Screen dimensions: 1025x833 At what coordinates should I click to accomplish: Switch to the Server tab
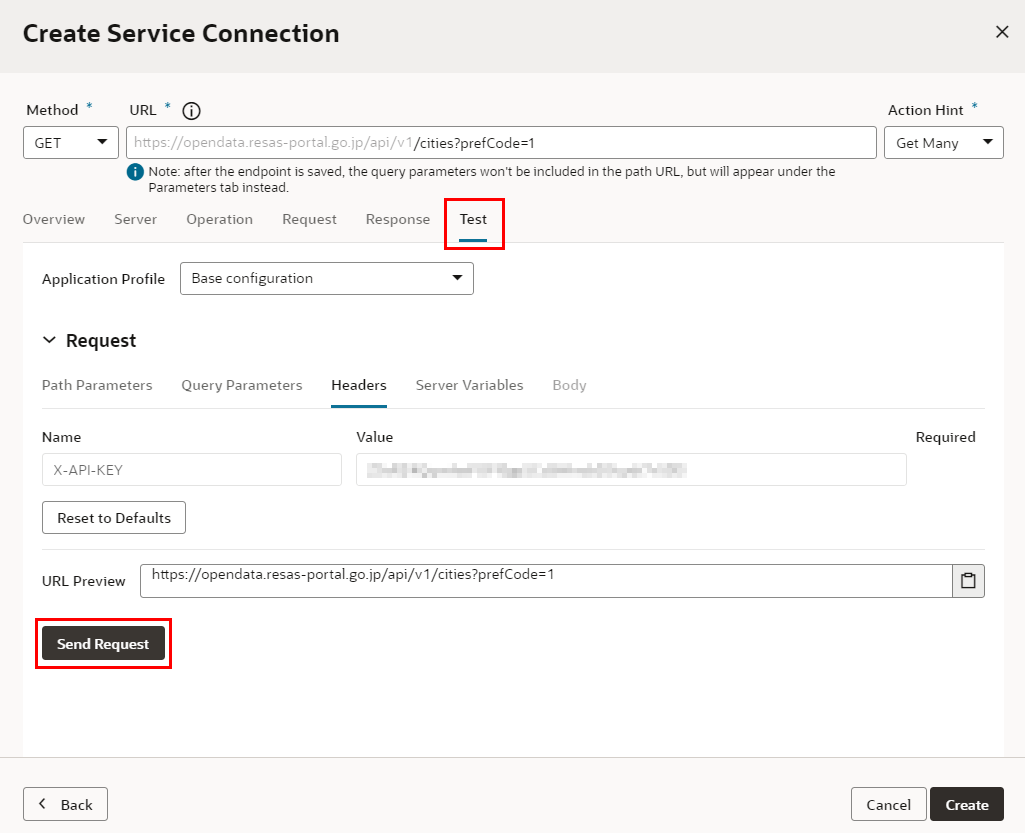(x=135, y=219)
